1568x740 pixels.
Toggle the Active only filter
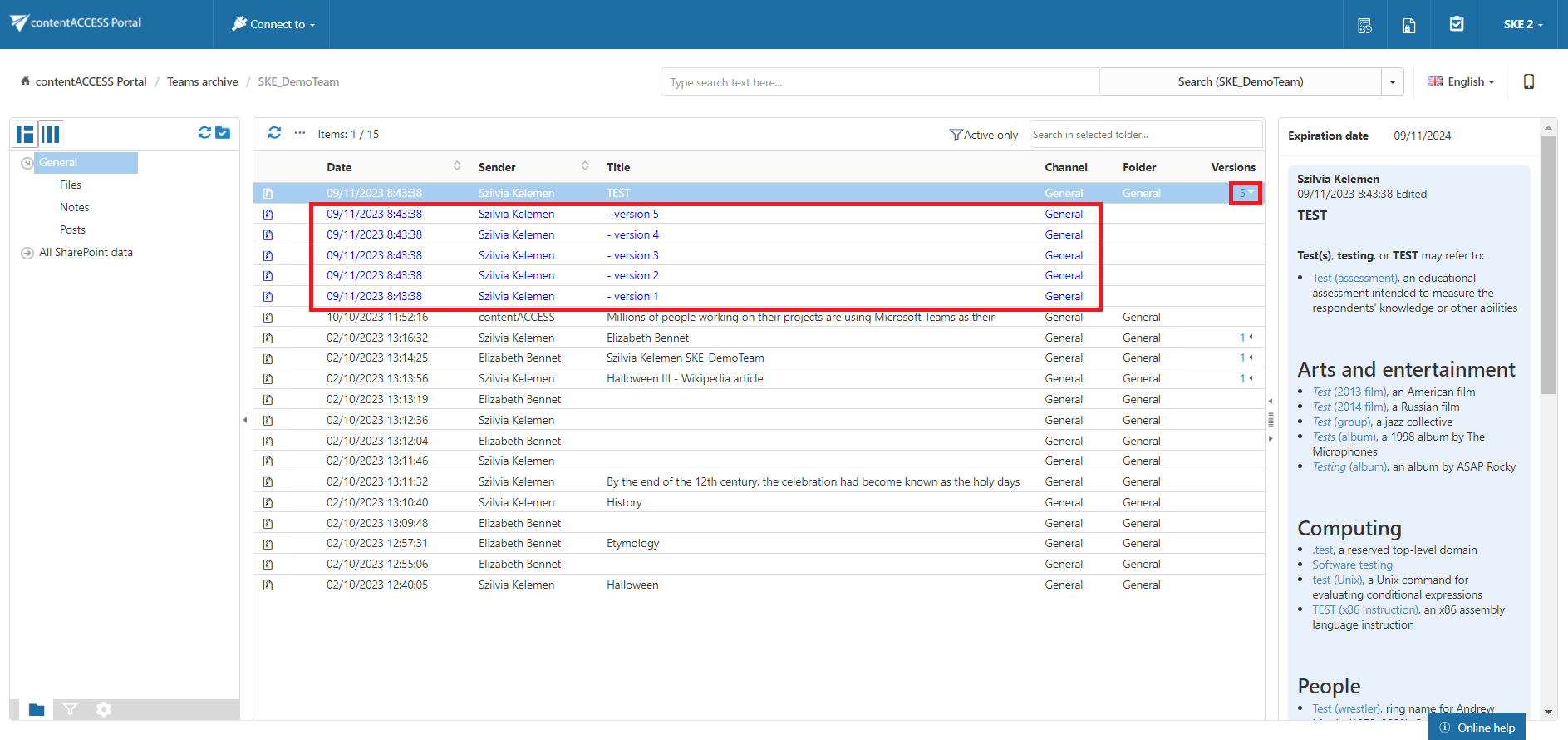[984, 135]
